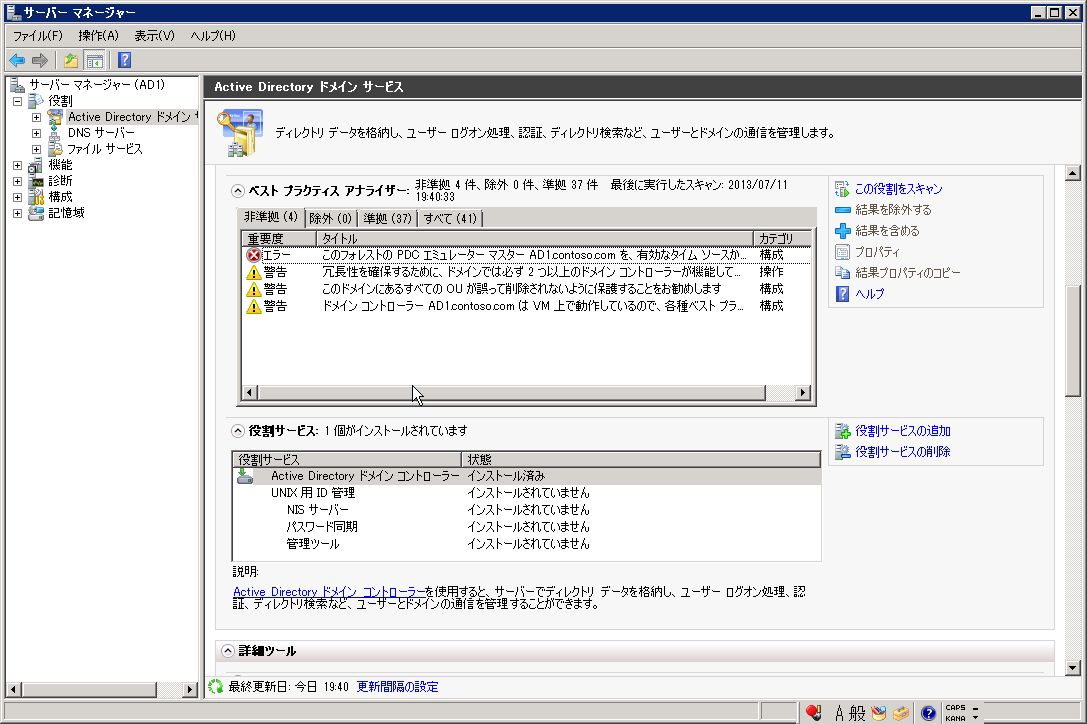Expand the 診断 tree node
1087x724 pixels.
[17, 181]
